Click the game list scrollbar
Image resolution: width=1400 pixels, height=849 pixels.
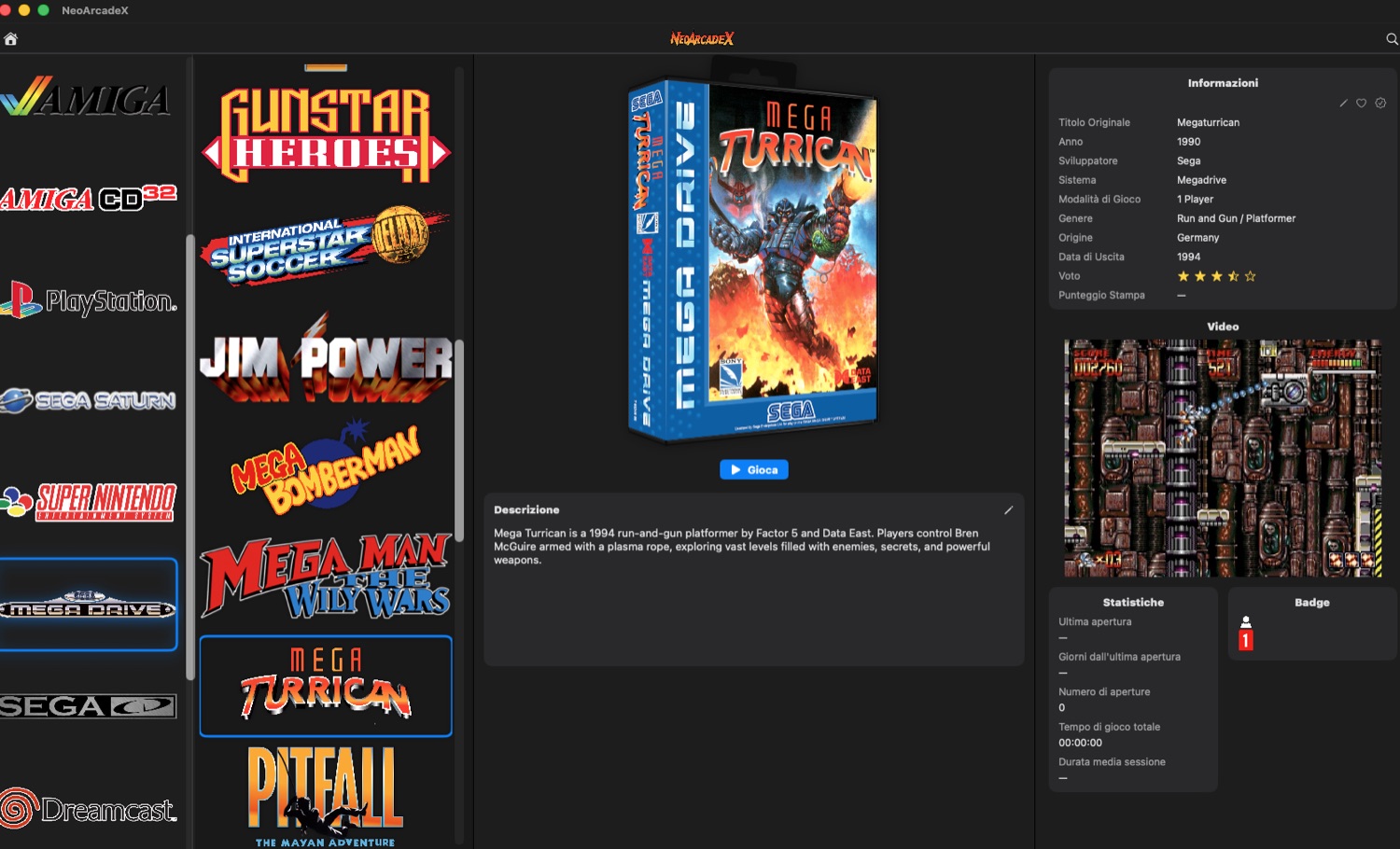click(458, 438)
